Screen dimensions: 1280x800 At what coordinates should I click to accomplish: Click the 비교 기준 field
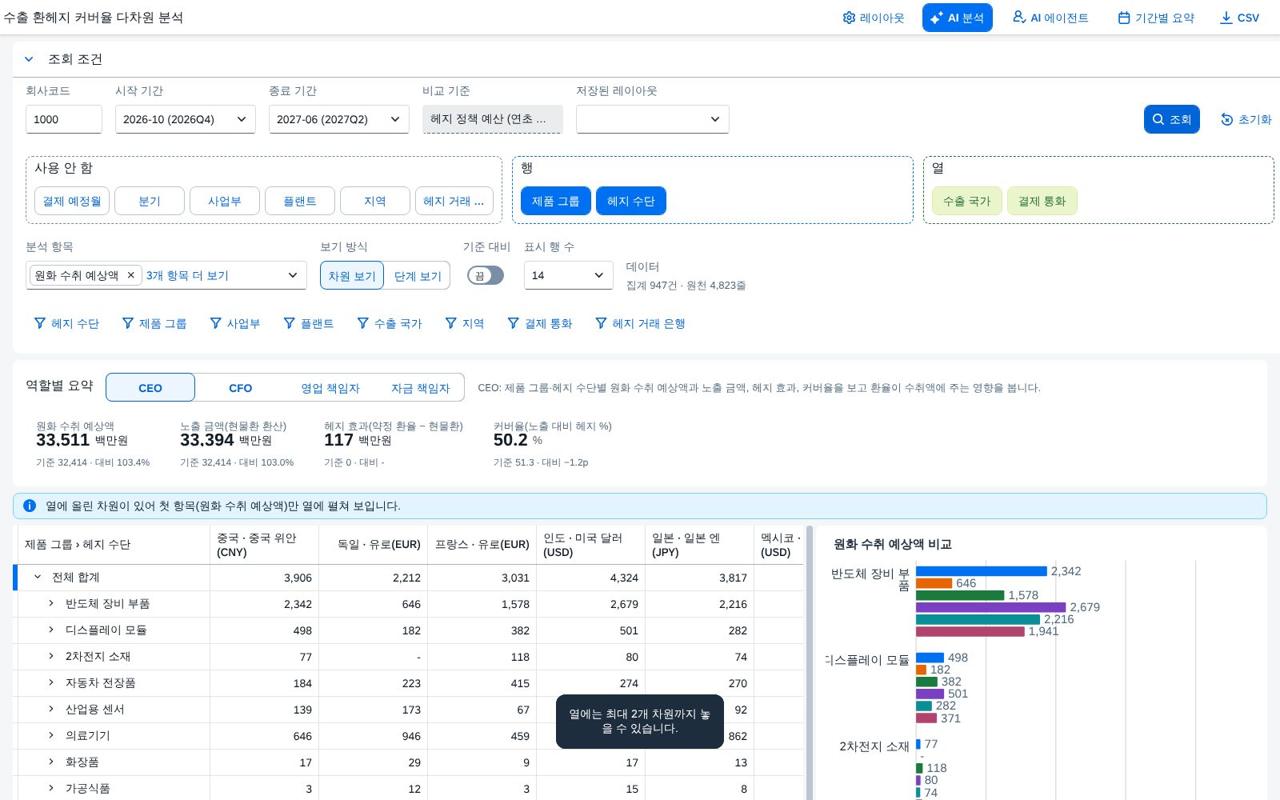[x=492, y=119]
